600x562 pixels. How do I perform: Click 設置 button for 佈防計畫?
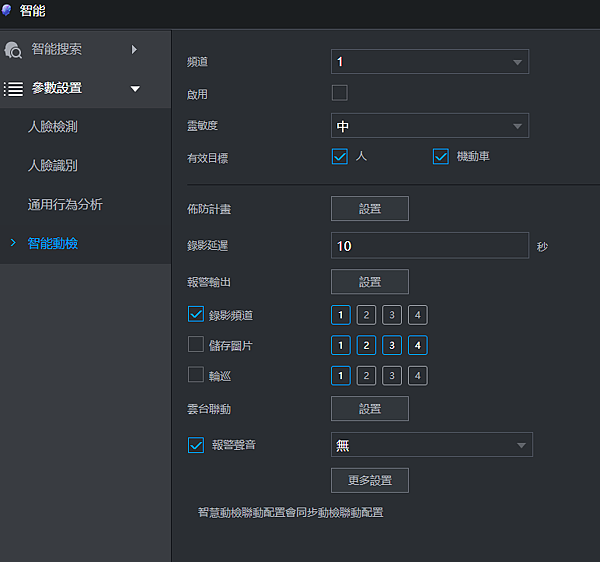(x=370, y=209)
